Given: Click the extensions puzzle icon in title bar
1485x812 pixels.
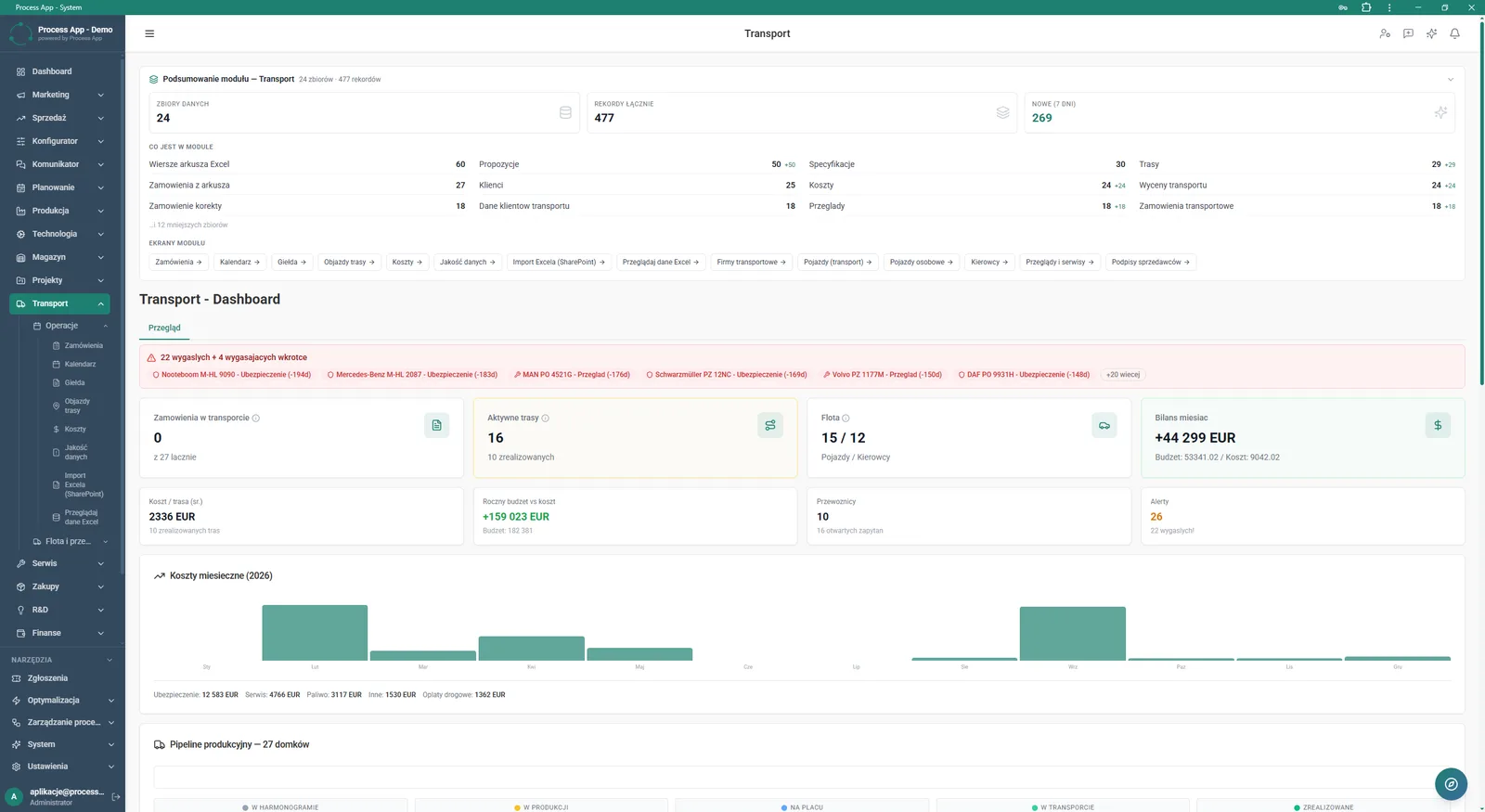Looking at the screenshot, I should coord(1366,7).
